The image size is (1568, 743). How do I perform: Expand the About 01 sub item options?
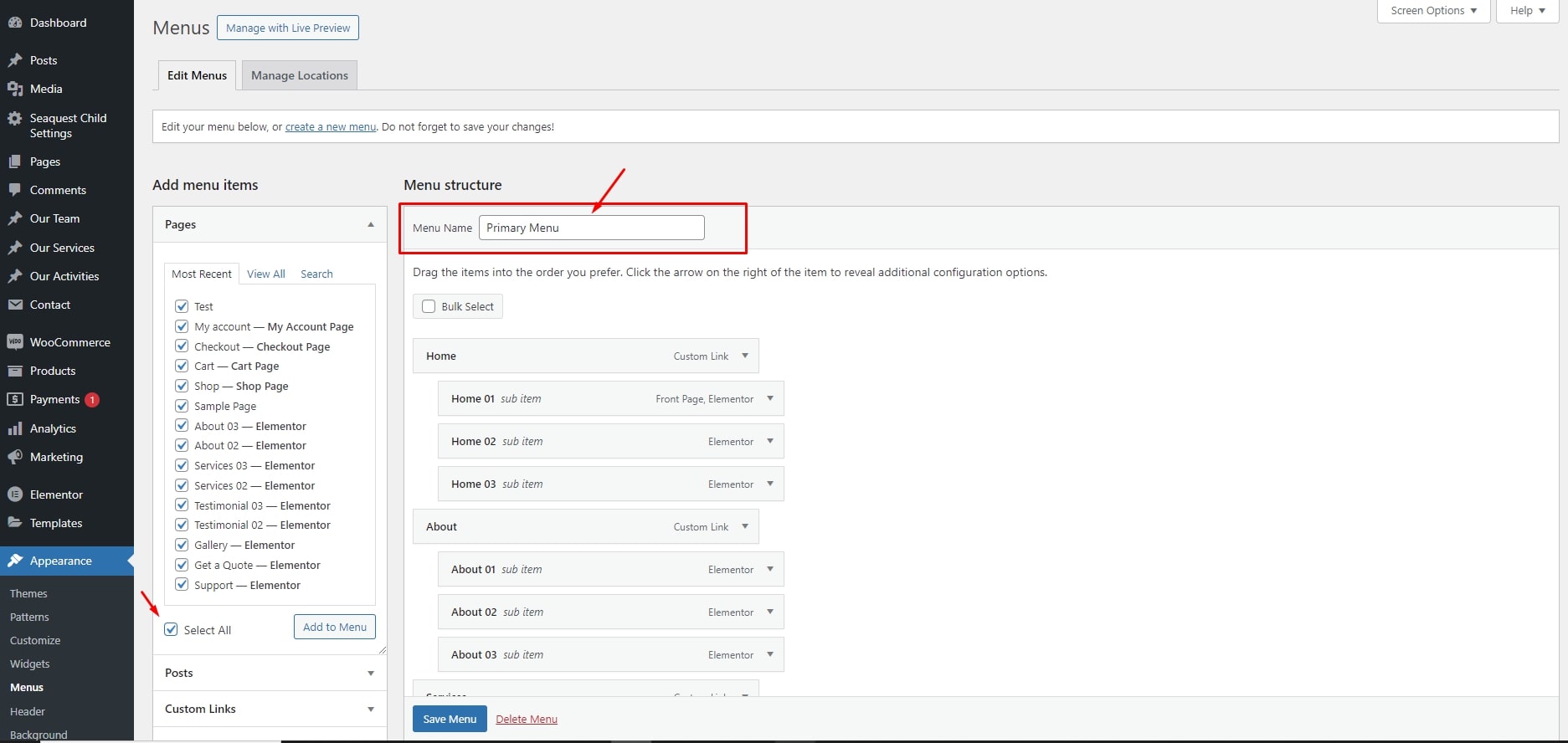click(x=770, y=569)
